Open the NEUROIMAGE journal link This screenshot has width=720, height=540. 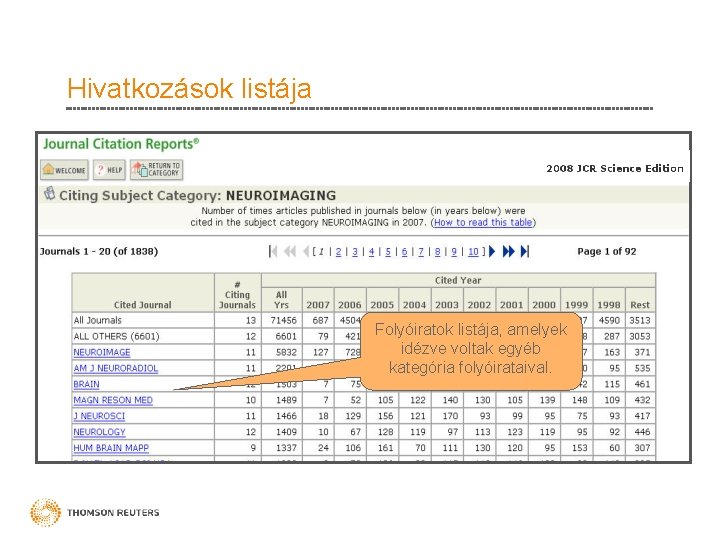tap(102, 353)
